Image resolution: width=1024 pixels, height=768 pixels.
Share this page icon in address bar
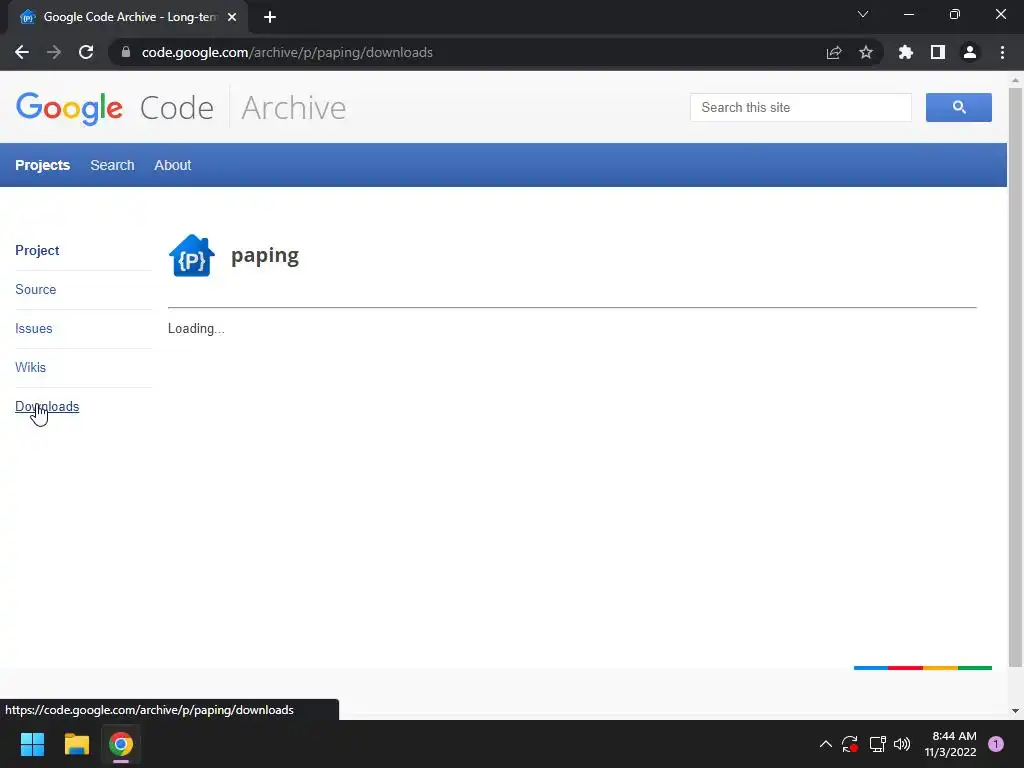pos(834,52)
